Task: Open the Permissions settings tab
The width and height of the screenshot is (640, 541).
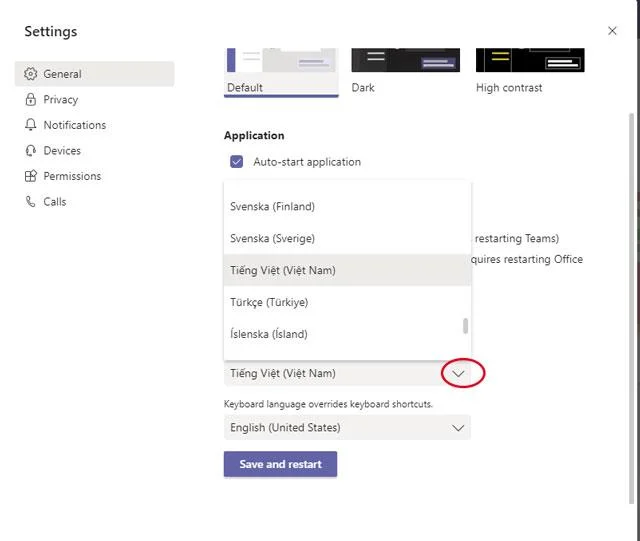Action: pos(94,176)
